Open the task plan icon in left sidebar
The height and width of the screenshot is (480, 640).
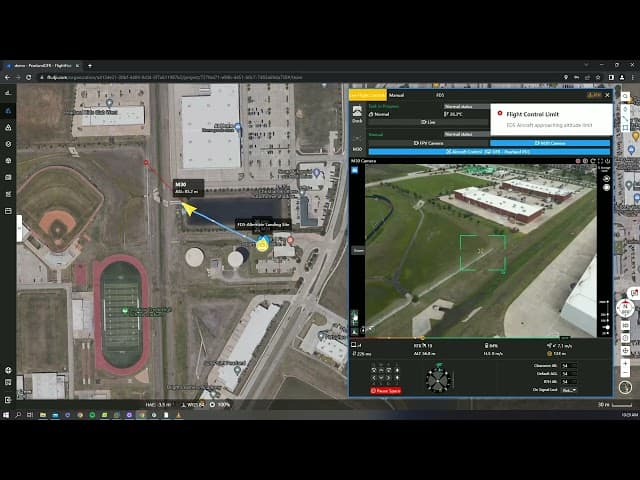pos(8,194)
